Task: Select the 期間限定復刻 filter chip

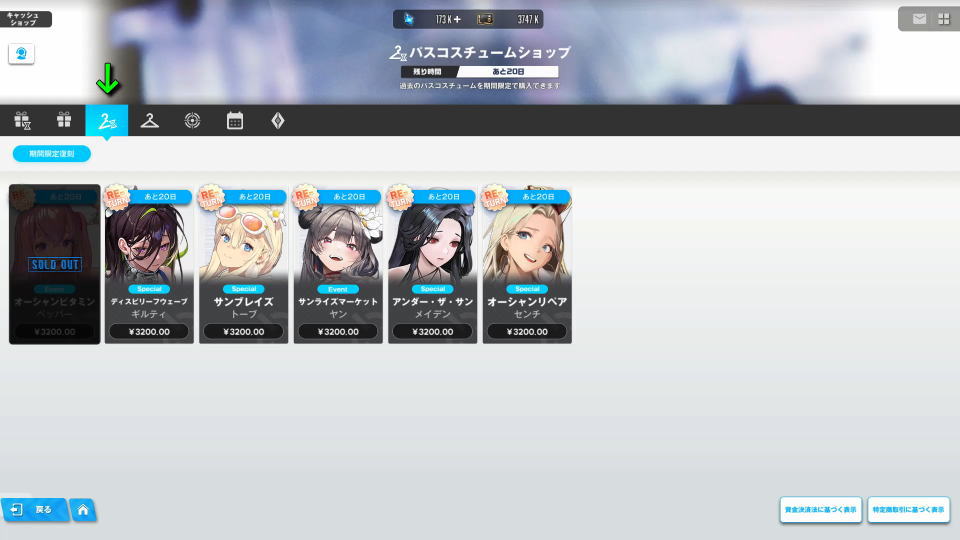Action: [x=52, y=154]
